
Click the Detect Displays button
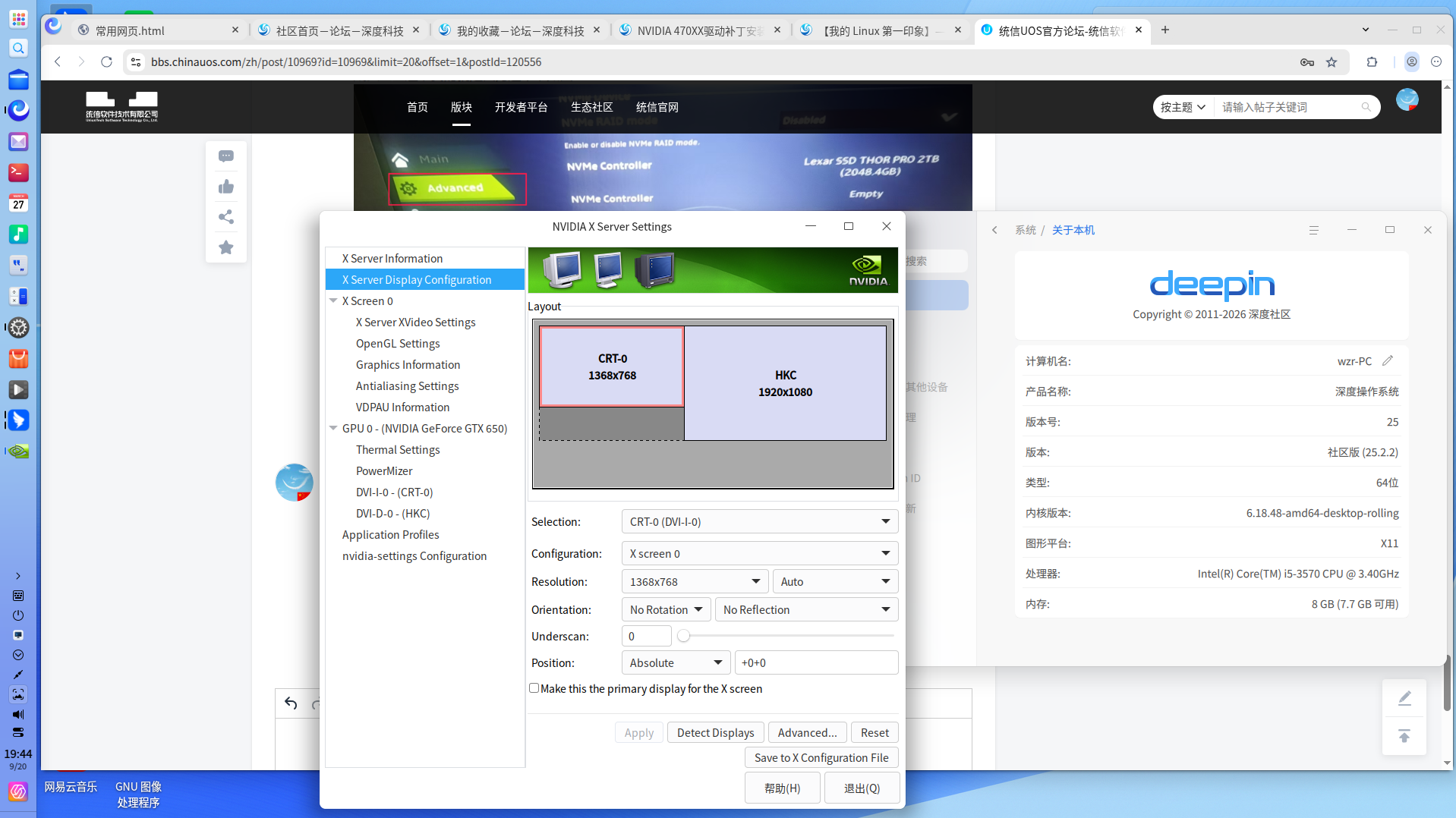[x=716, y=733]
